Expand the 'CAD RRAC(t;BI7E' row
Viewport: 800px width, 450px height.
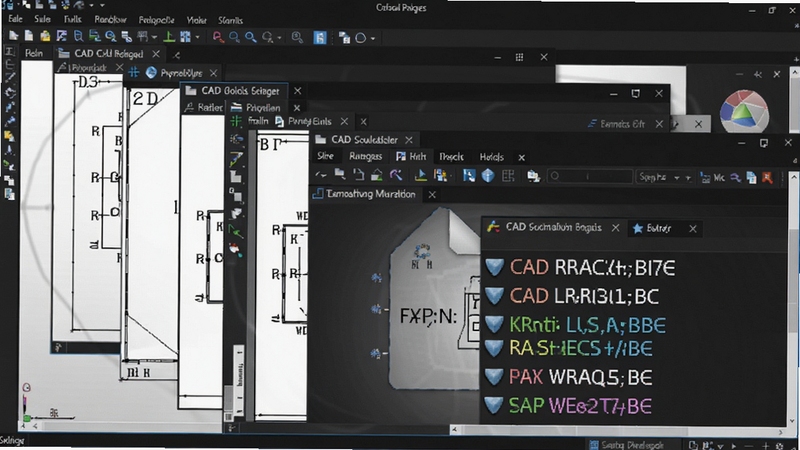click(494, 267)
